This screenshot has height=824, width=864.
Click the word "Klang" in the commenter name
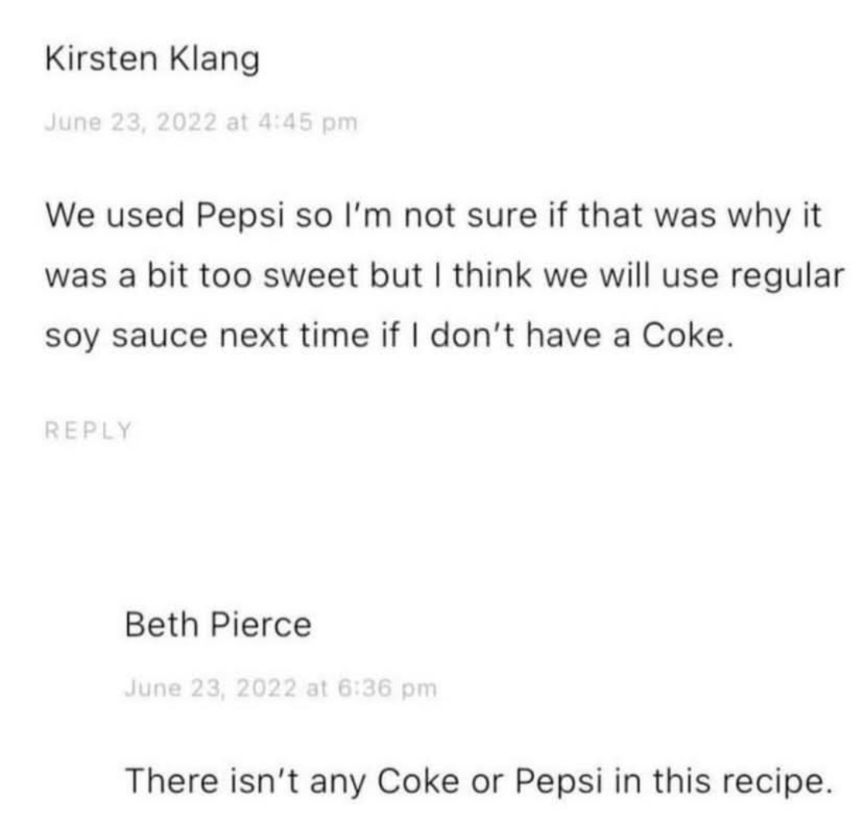coord(214,60)
